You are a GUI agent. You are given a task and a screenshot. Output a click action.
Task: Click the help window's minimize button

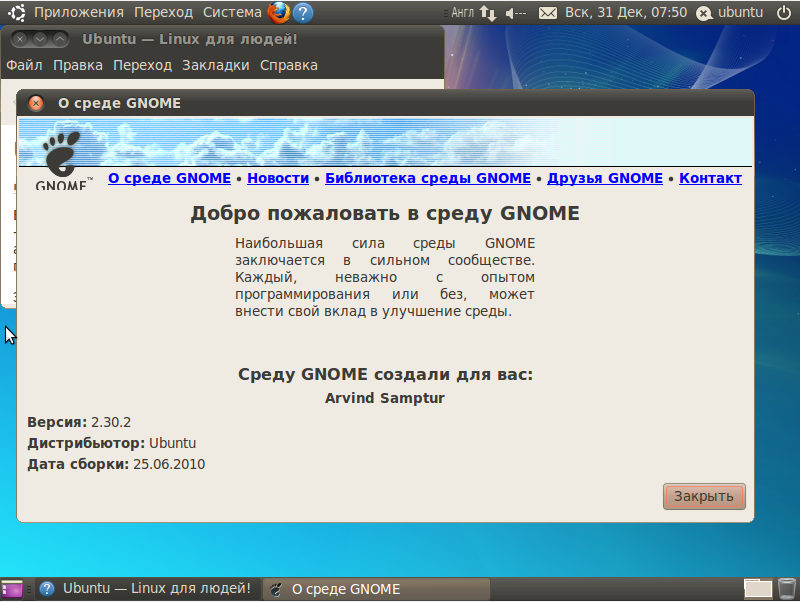tap(40, 39)
